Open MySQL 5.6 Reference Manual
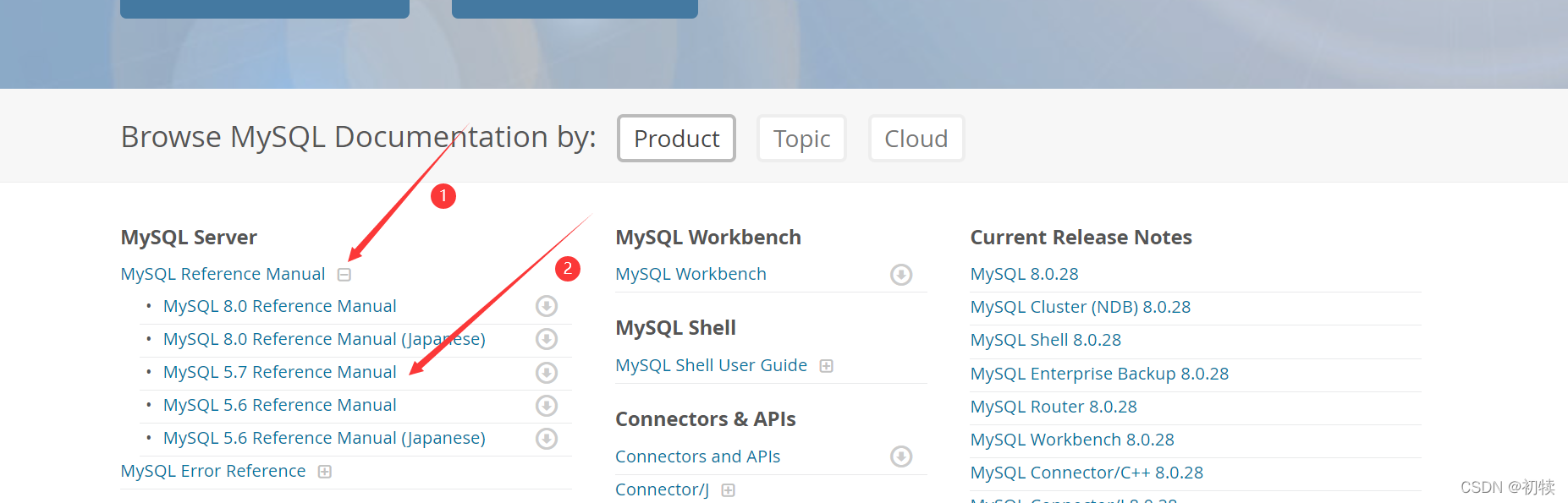1568x503 pixels. pos(280,405)
